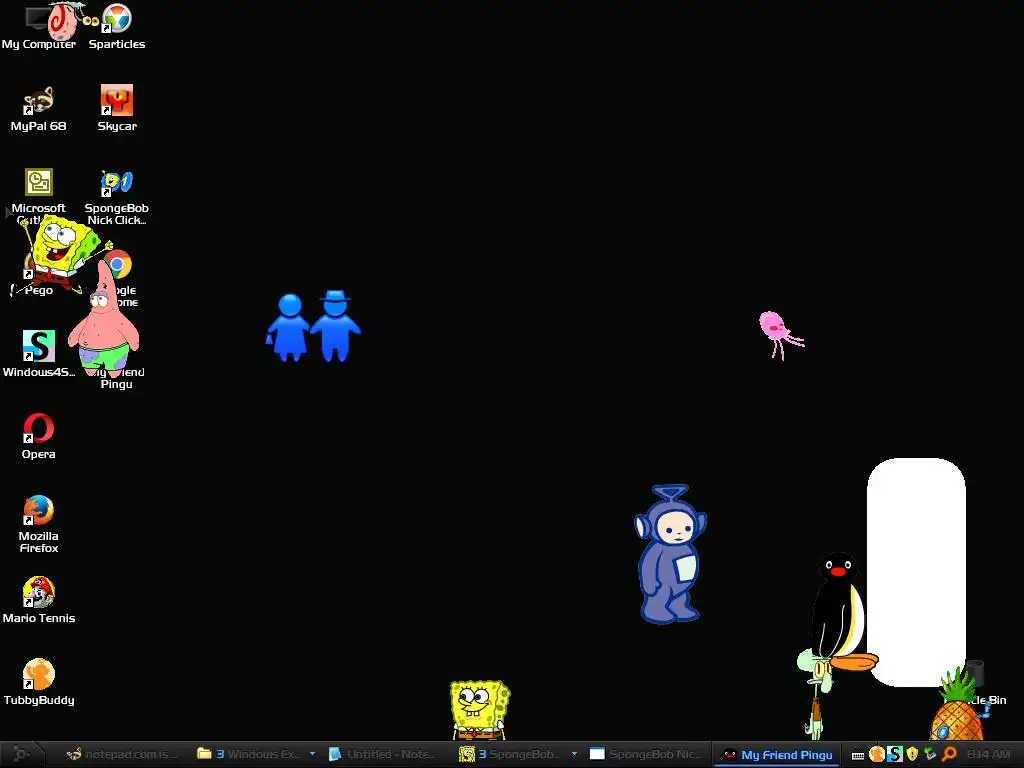Open the Start button on the taskbar
Screen dimensions: 1024x768
tap(21, 754)
